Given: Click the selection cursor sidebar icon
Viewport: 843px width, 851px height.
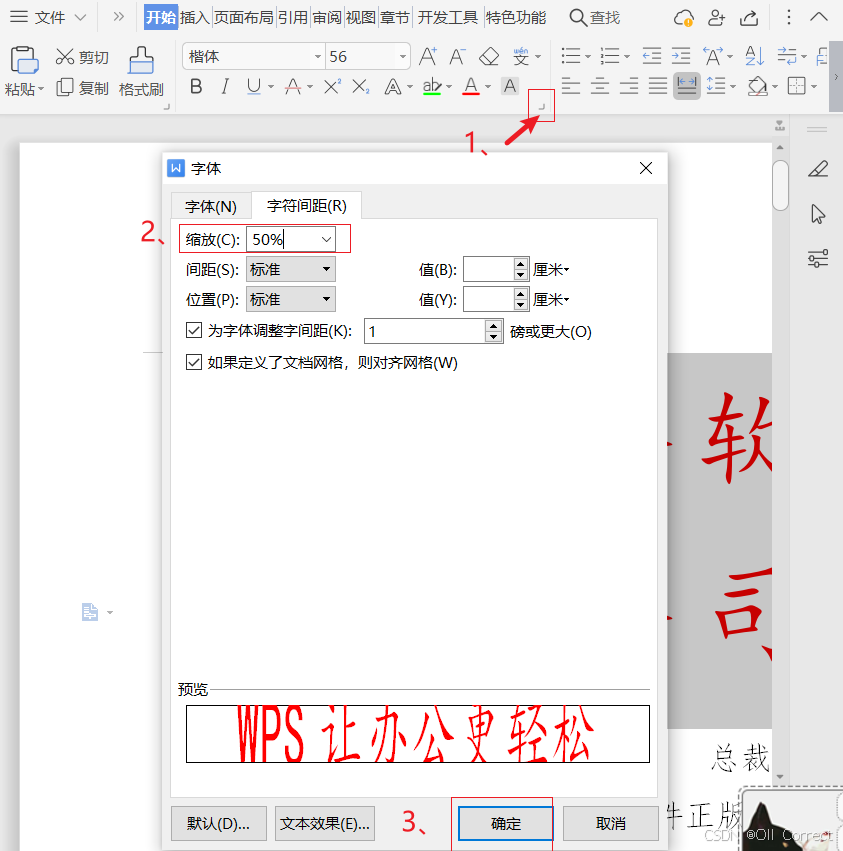Looking at the screenshot, I should (x=818, y=214).
